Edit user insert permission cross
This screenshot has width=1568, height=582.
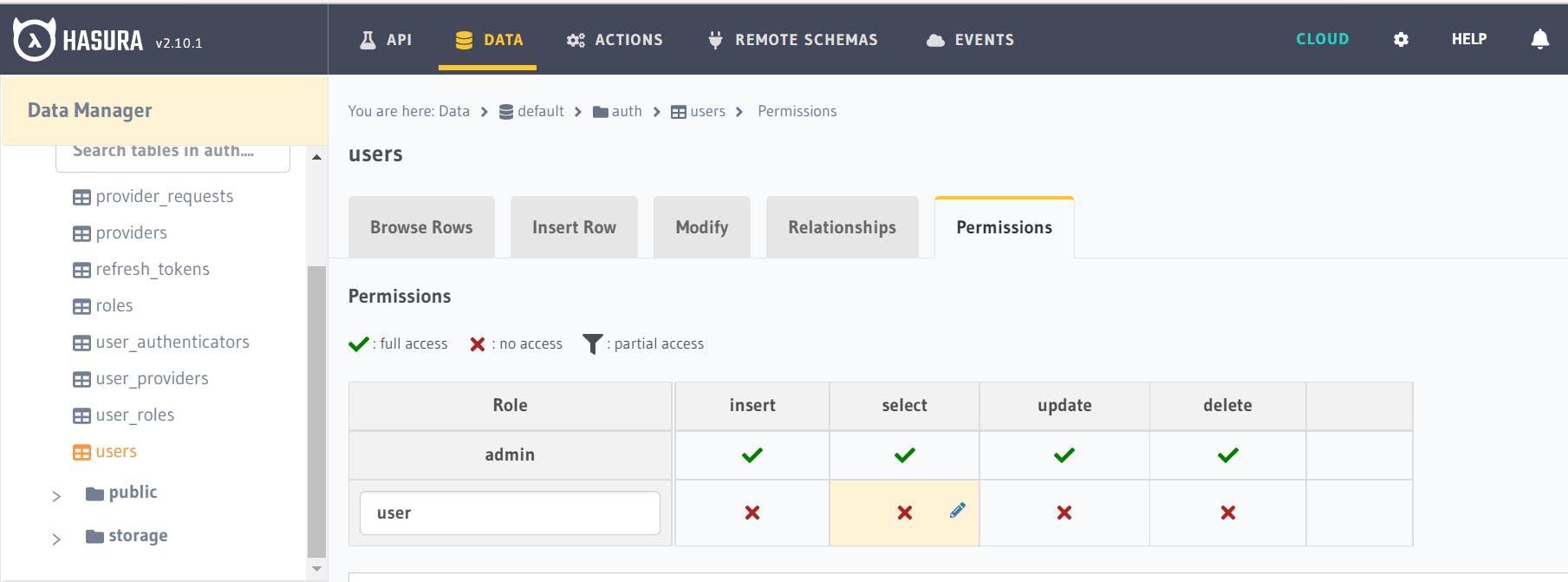pyautogui.click(x=752, y=513)
